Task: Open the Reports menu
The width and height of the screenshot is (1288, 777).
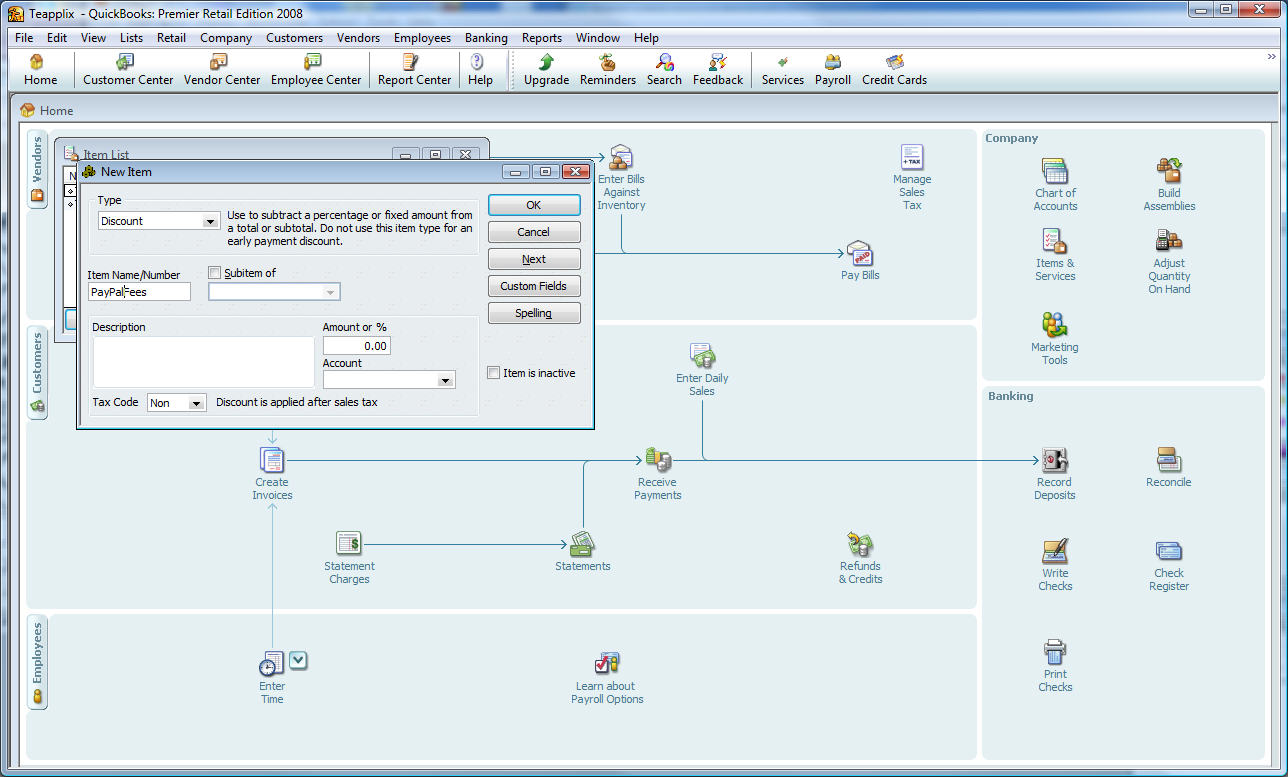Action: tap(542, 38)
